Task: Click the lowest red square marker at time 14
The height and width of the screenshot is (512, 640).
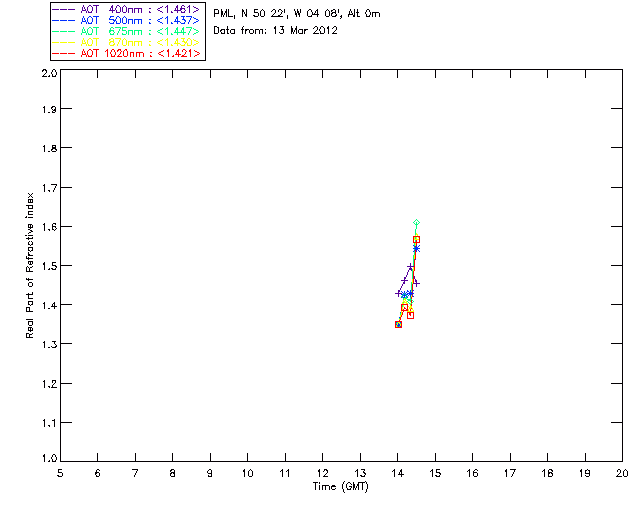Action: tap(398, 325)
